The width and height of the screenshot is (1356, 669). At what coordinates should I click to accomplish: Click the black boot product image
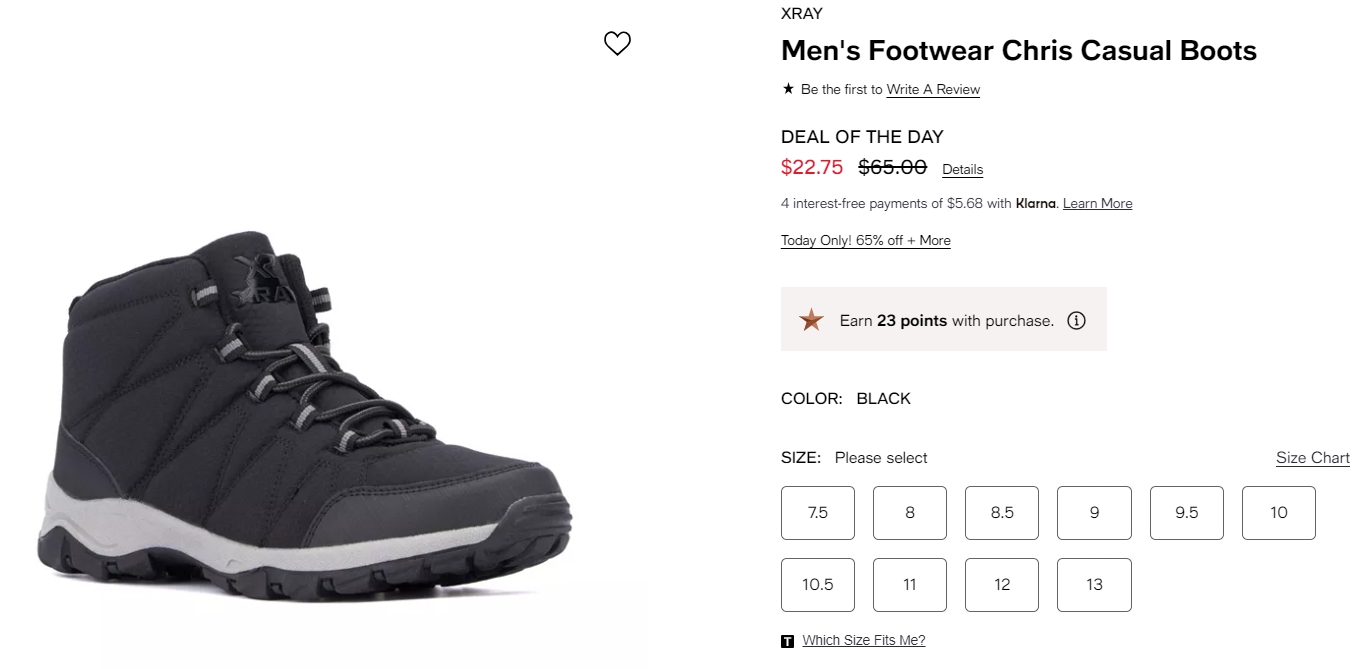(305, 416)
